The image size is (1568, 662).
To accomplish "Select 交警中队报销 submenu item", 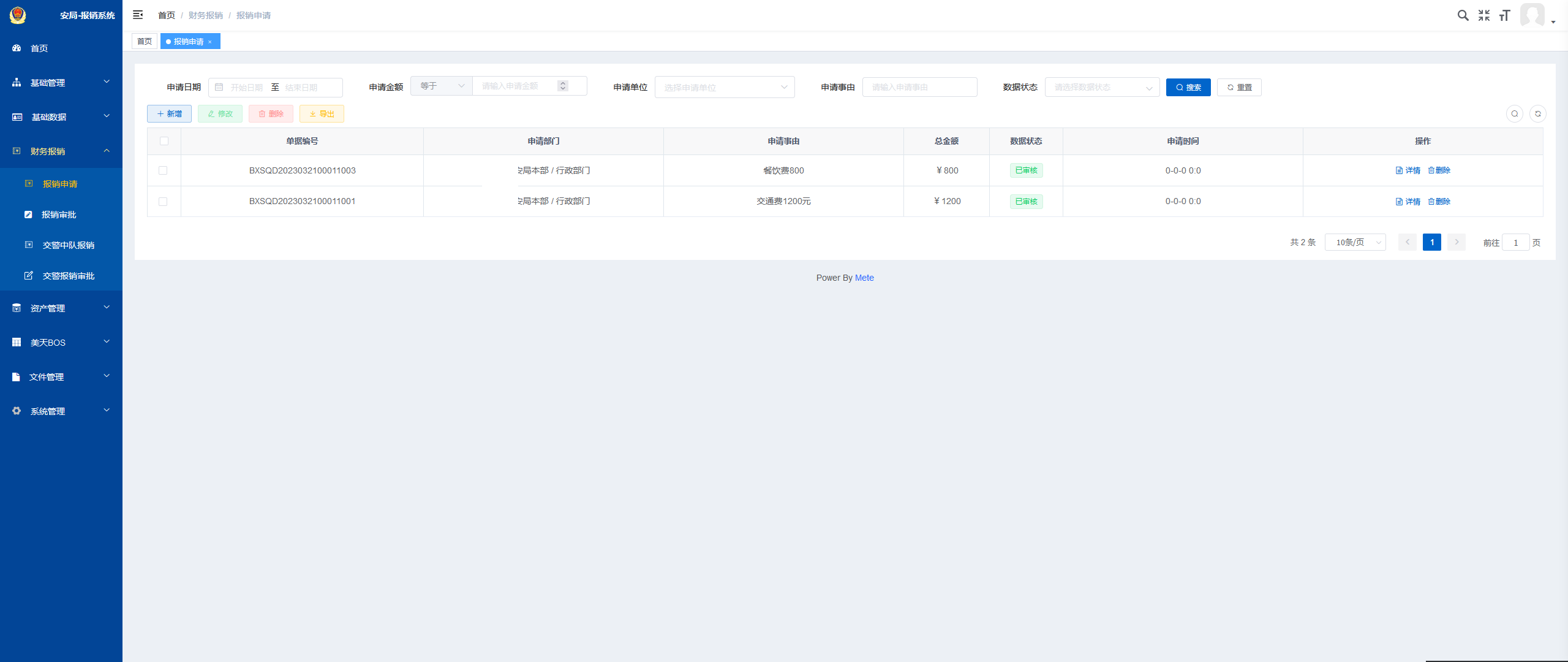I will (x=61, y=245).
